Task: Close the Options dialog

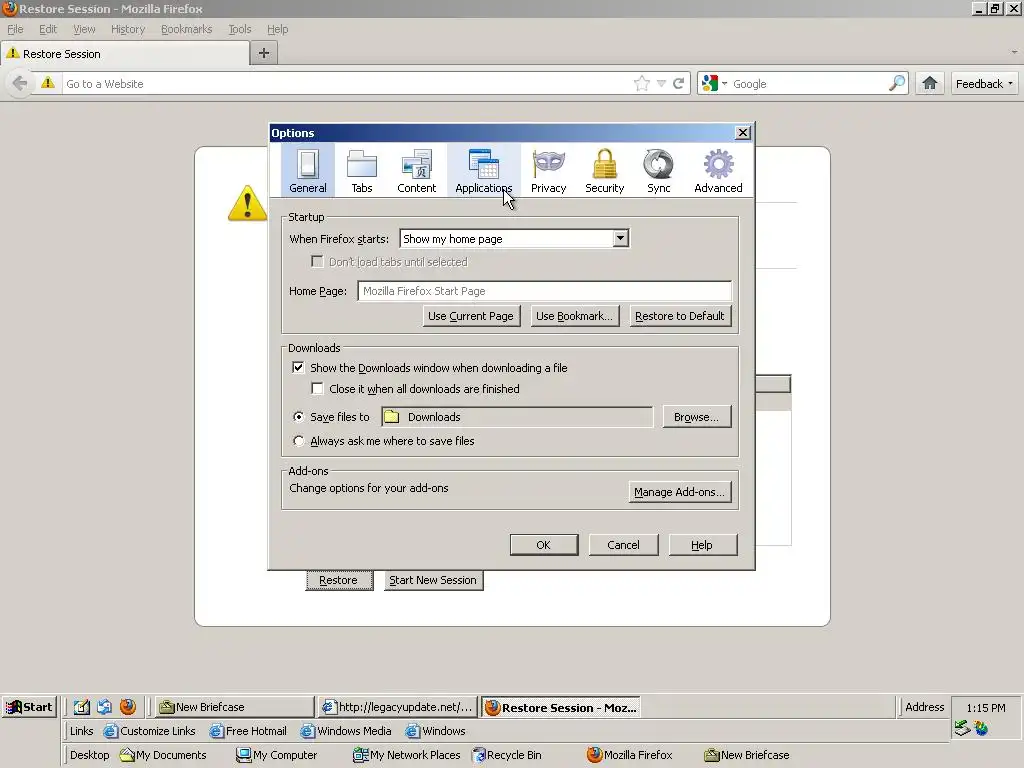Action: 743,133
